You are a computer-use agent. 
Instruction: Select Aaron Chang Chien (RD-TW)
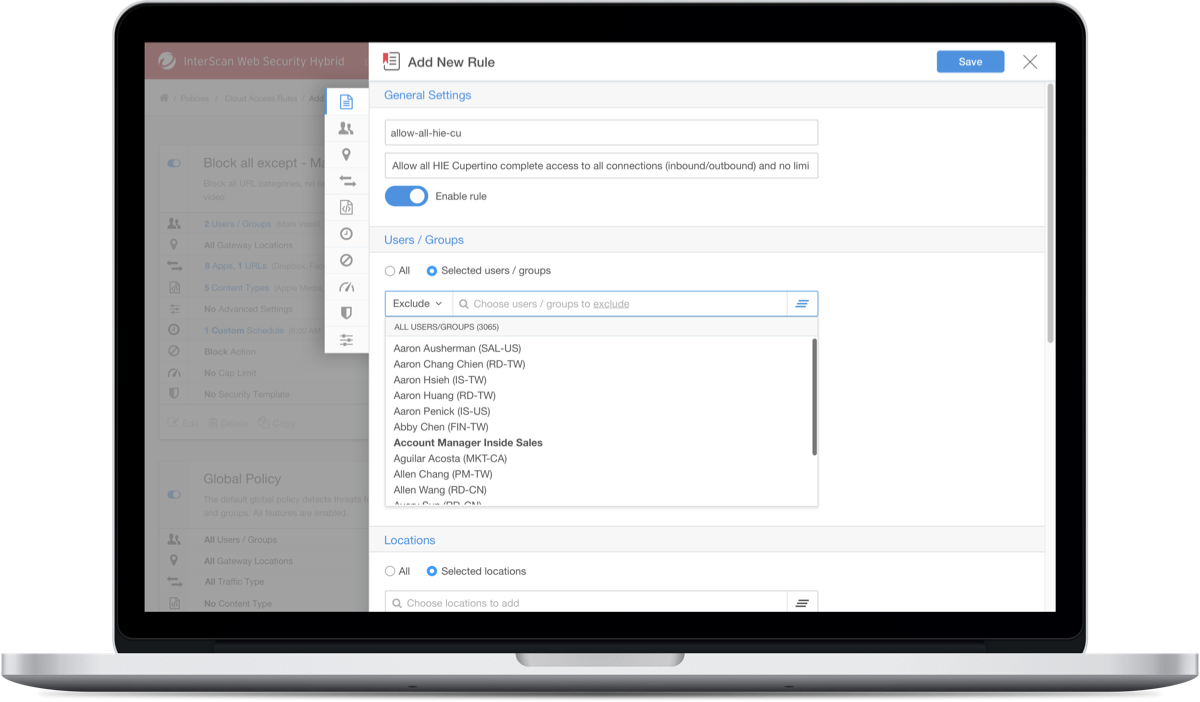(459, 364)
